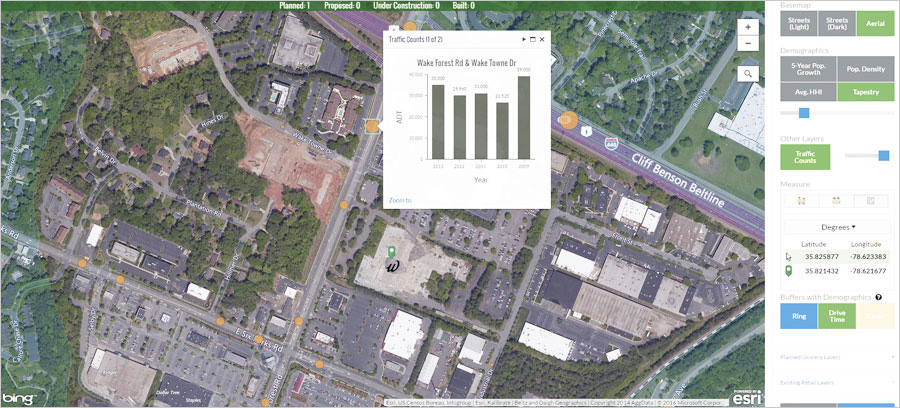Click longitude value -78.623383
Viewport: 900px width, 408px height.
869,257
